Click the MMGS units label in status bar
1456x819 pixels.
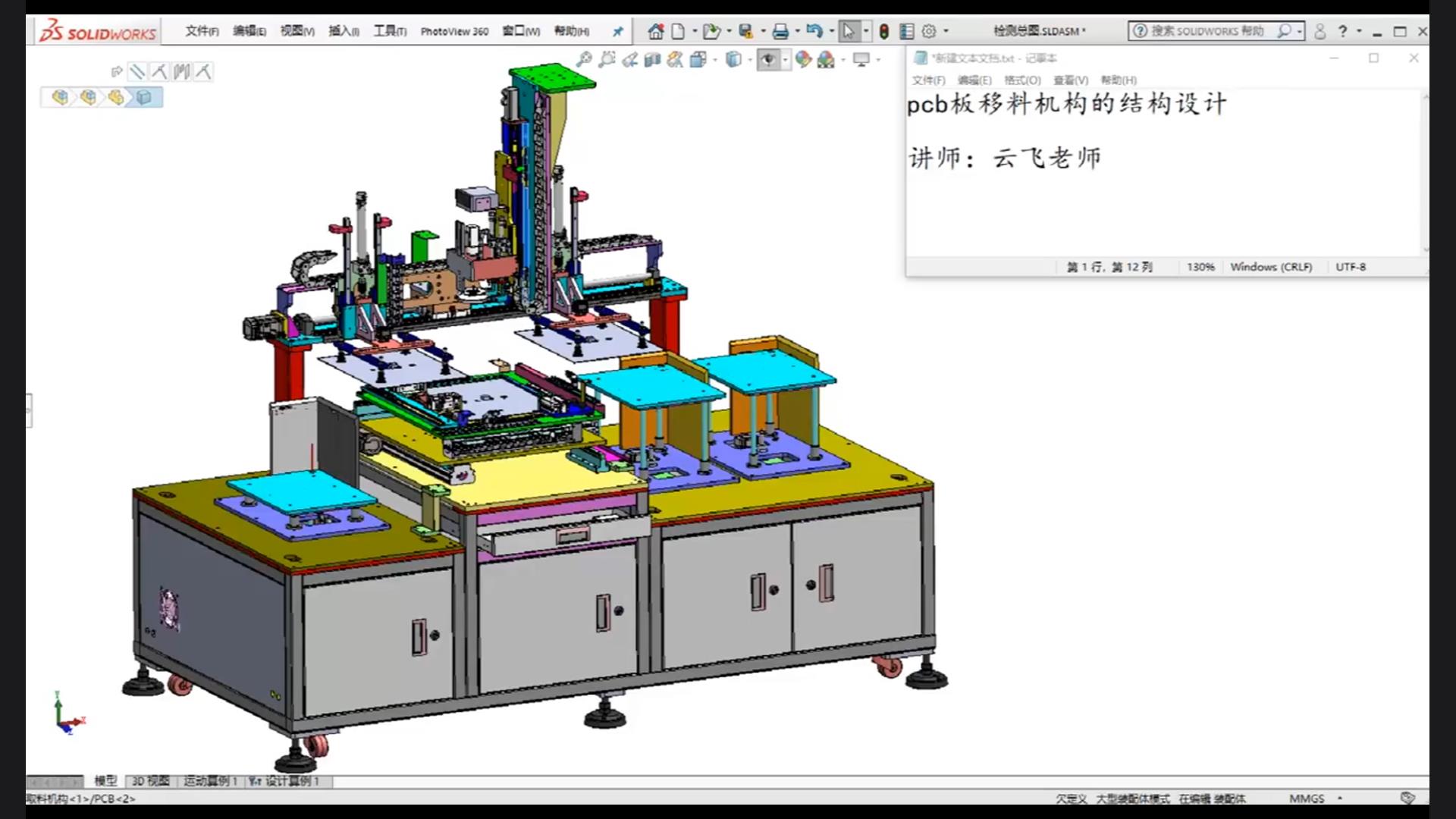click(1307, 798)
